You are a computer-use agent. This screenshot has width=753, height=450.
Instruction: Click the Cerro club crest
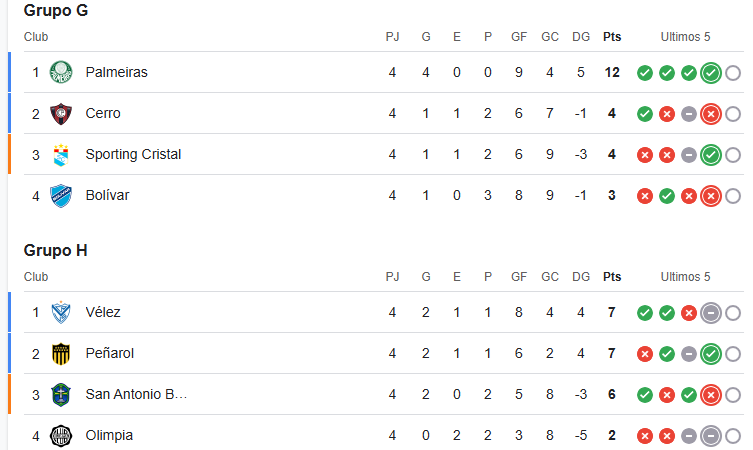point(61,114)
